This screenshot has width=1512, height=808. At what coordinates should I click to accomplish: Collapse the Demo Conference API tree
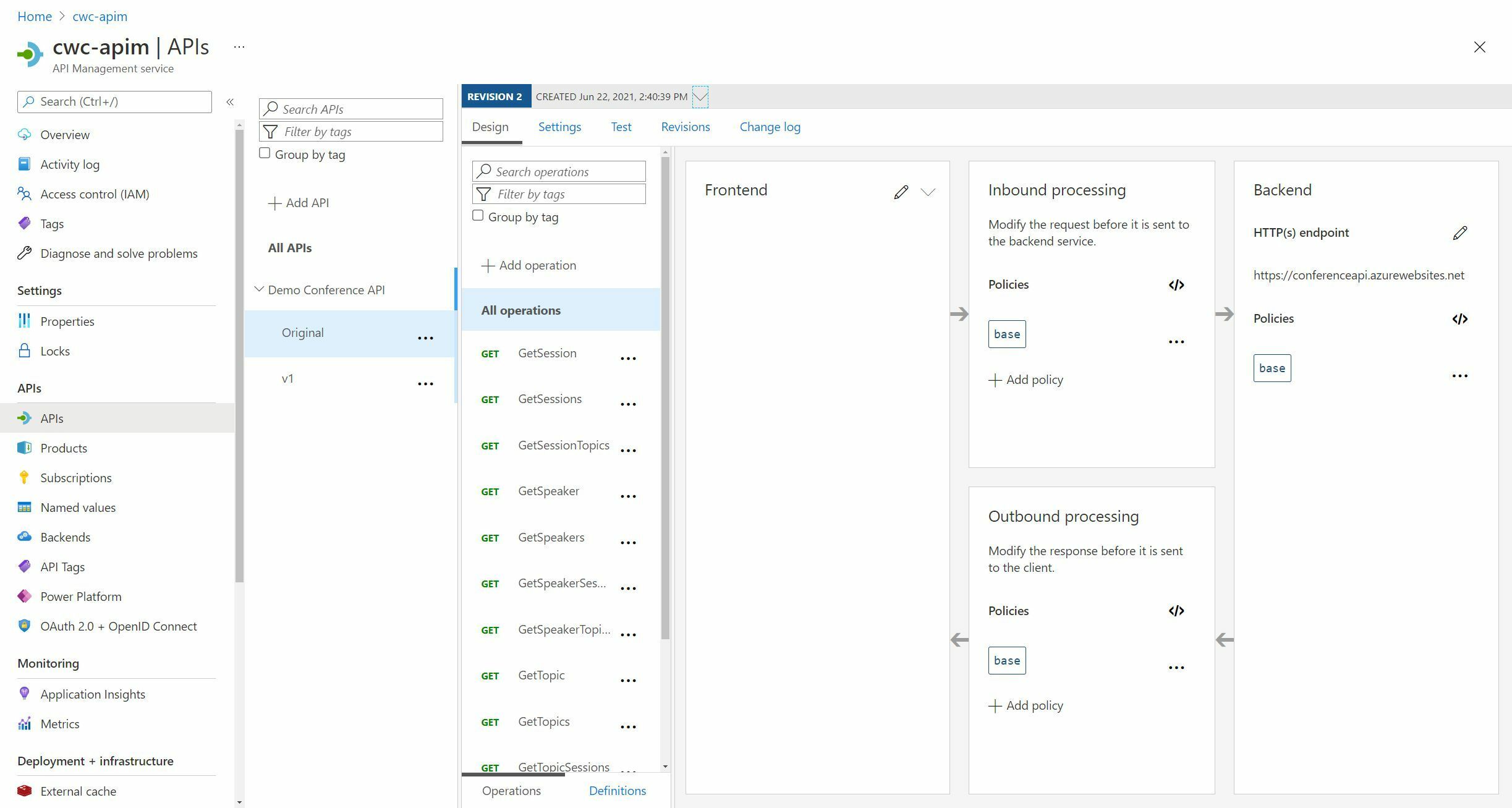(x=259, y=289)
